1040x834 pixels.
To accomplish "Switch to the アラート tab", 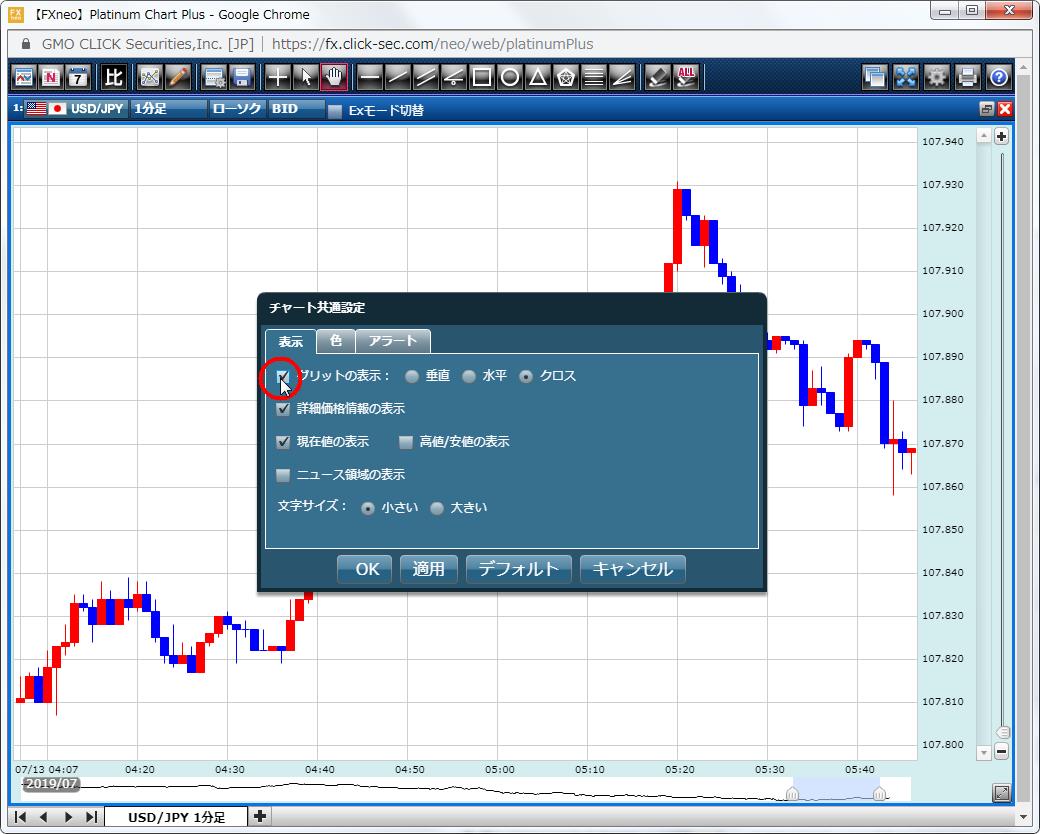I will point(392,341).
